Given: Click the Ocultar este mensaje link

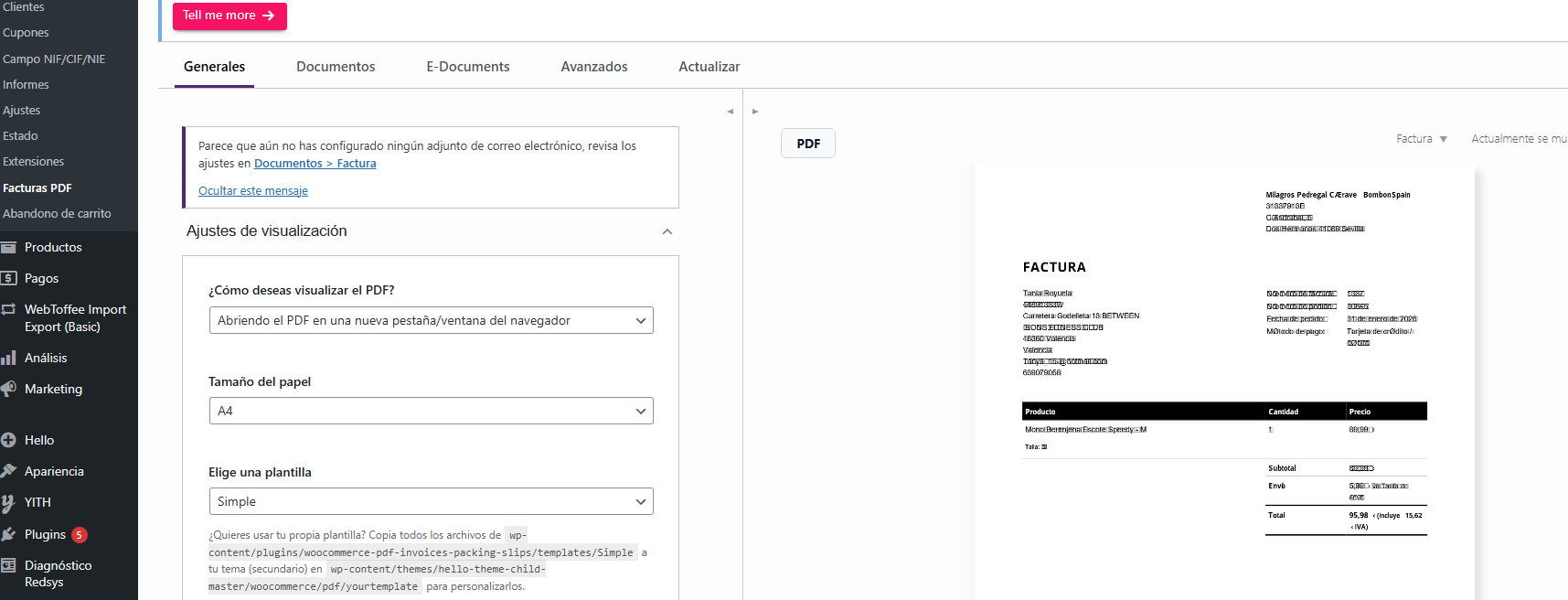Looking at the screenshot, I should 253,191.
